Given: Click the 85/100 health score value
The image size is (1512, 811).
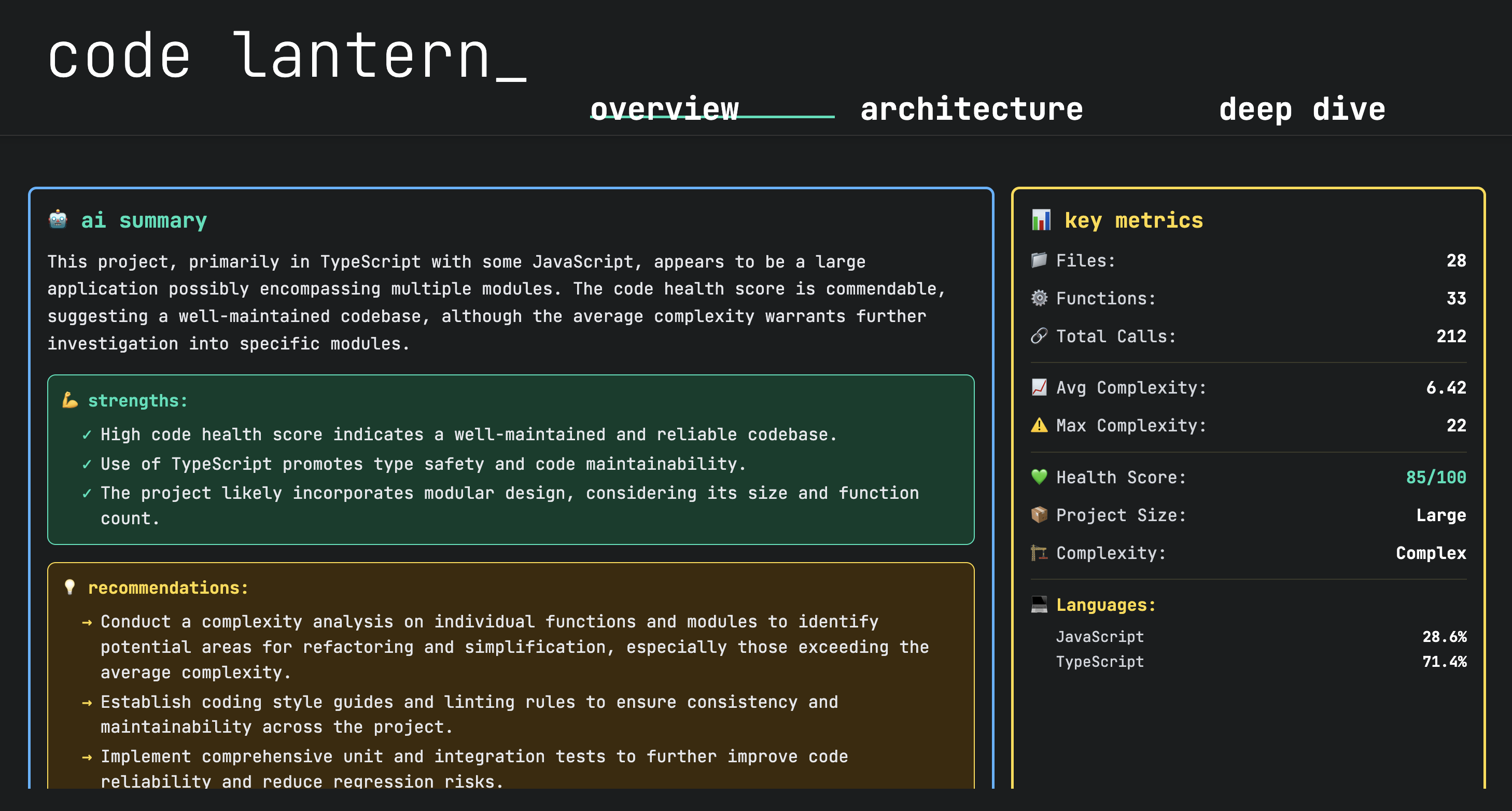Looking at the screenshot, I should (x=1435, y=477).
